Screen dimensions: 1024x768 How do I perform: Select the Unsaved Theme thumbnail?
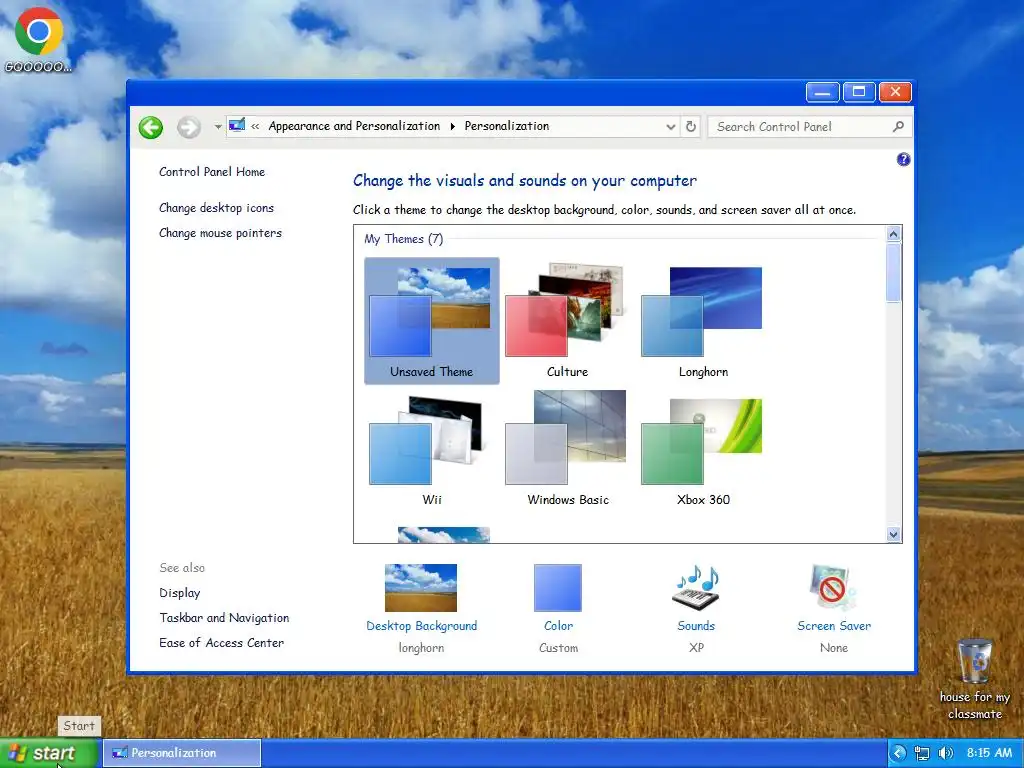click(x=432, y=321)
